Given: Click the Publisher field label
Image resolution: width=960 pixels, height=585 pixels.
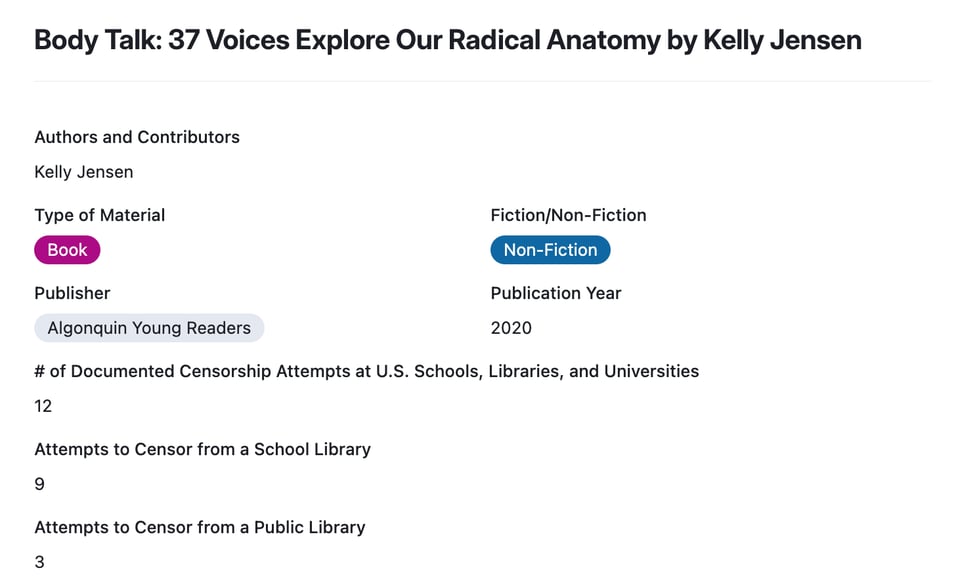Looking at the screenshot, I should pyautogui.click(x=72, y=293).
